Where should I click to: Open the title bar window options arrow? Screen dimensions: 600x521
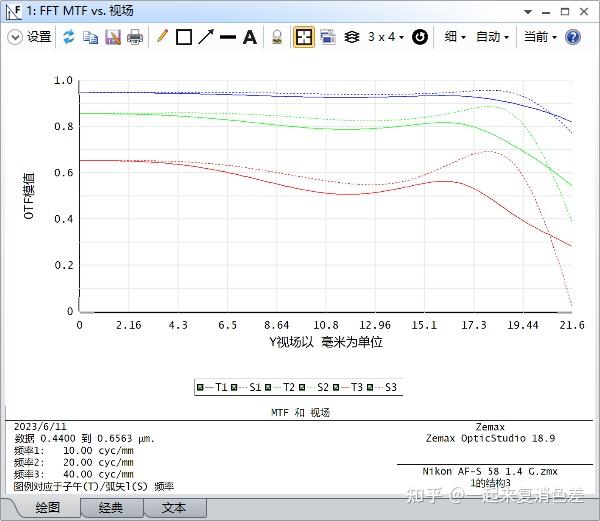(x=528, y=12)
